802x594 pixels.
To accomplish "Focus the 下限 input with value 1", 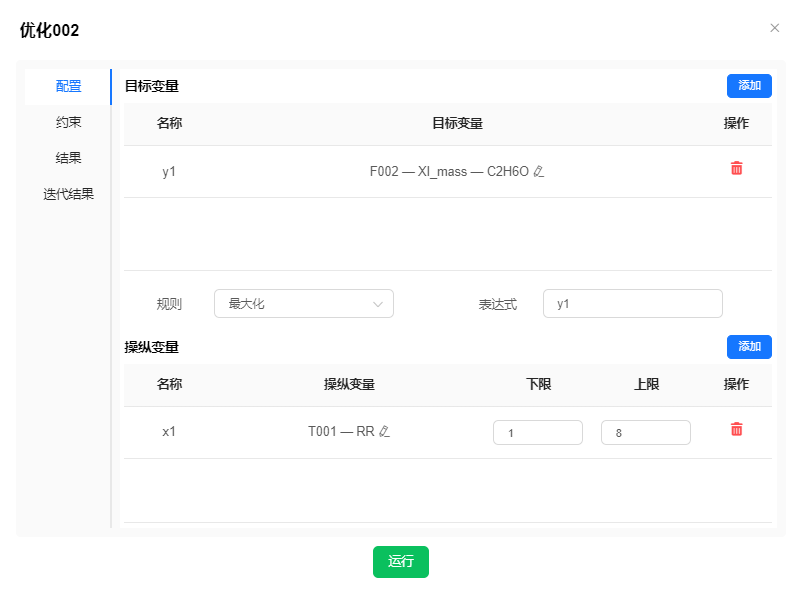I will (x=538, y=433).
